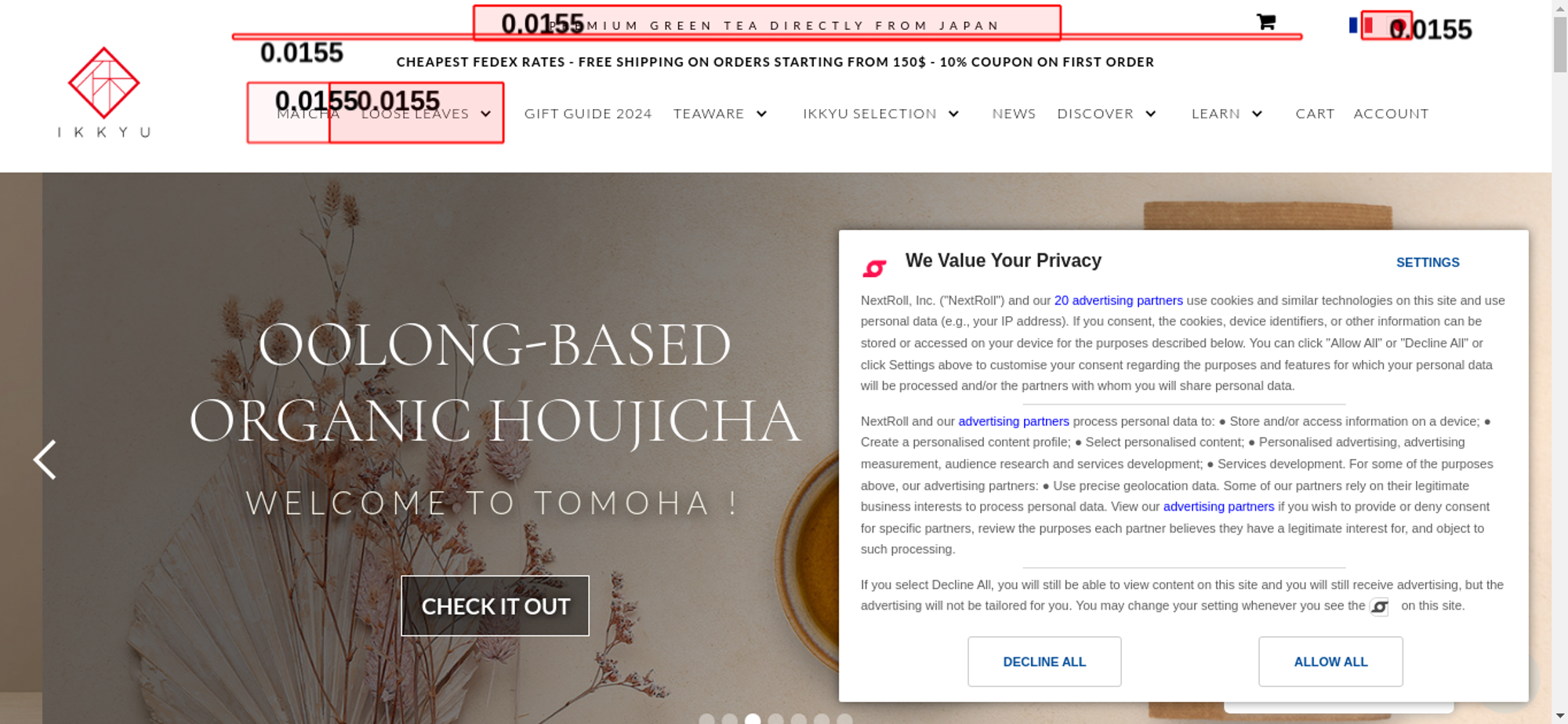Image resolution: width=1568 pixels, height=724 pixels.
Task: Click the Check It Out banner button
Action: (x=495, y=606)
